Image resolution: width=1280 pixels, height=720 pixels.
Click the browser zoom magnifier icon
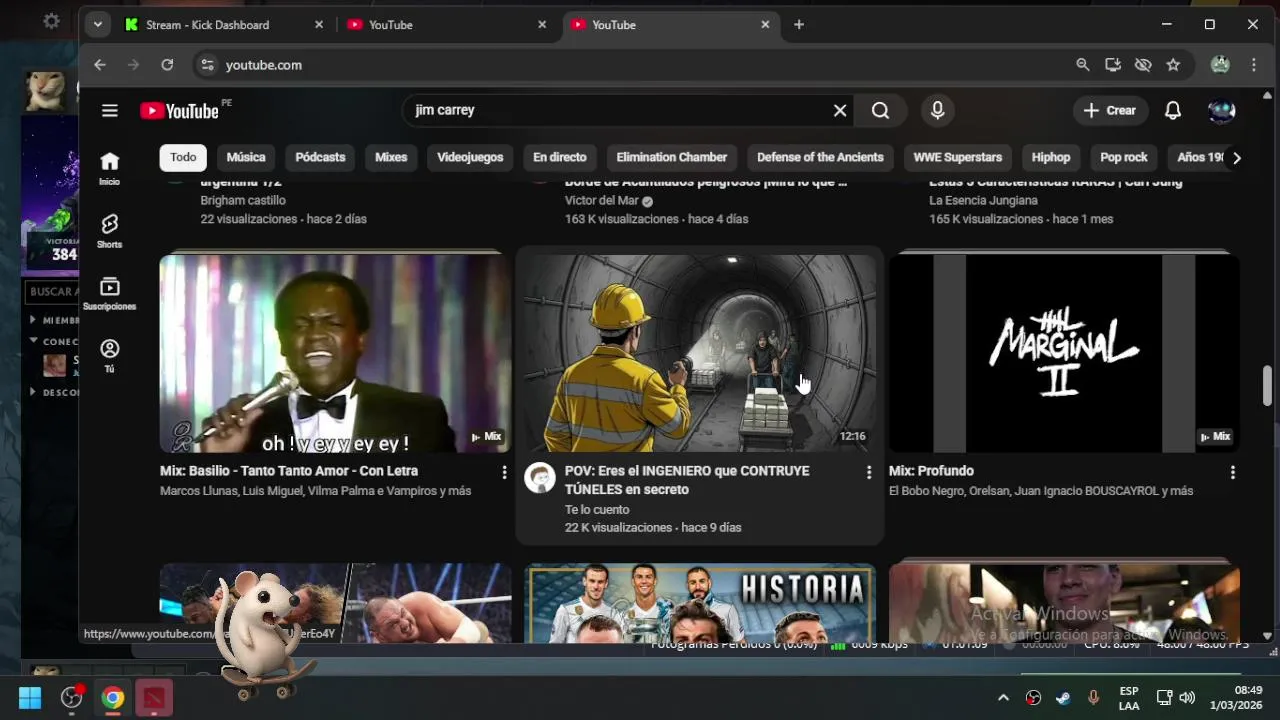point(1082,65)
